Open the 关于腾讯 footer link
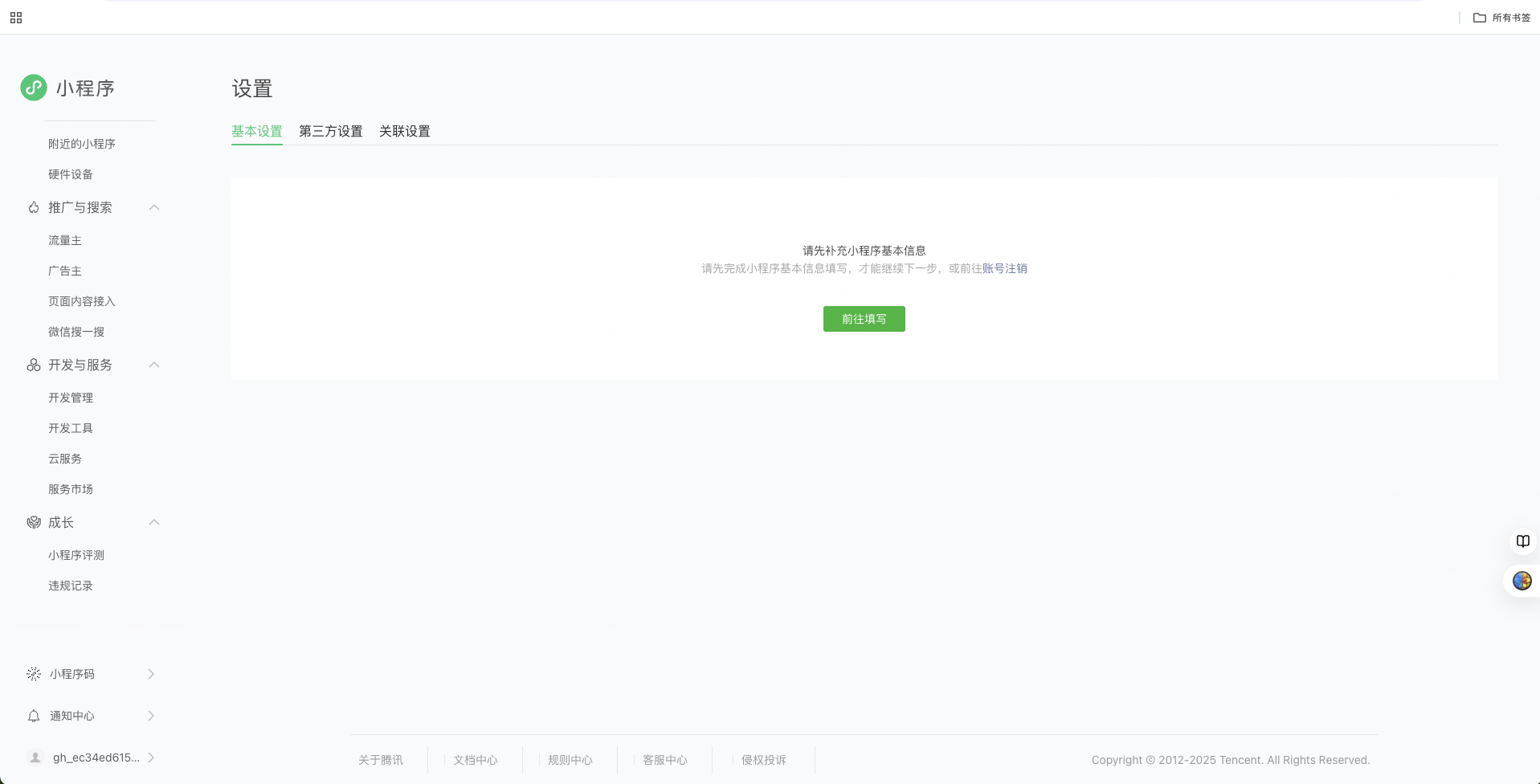The height and width of the screenshot is (784, 1540). pyautogui.click(x=381, y=760)
